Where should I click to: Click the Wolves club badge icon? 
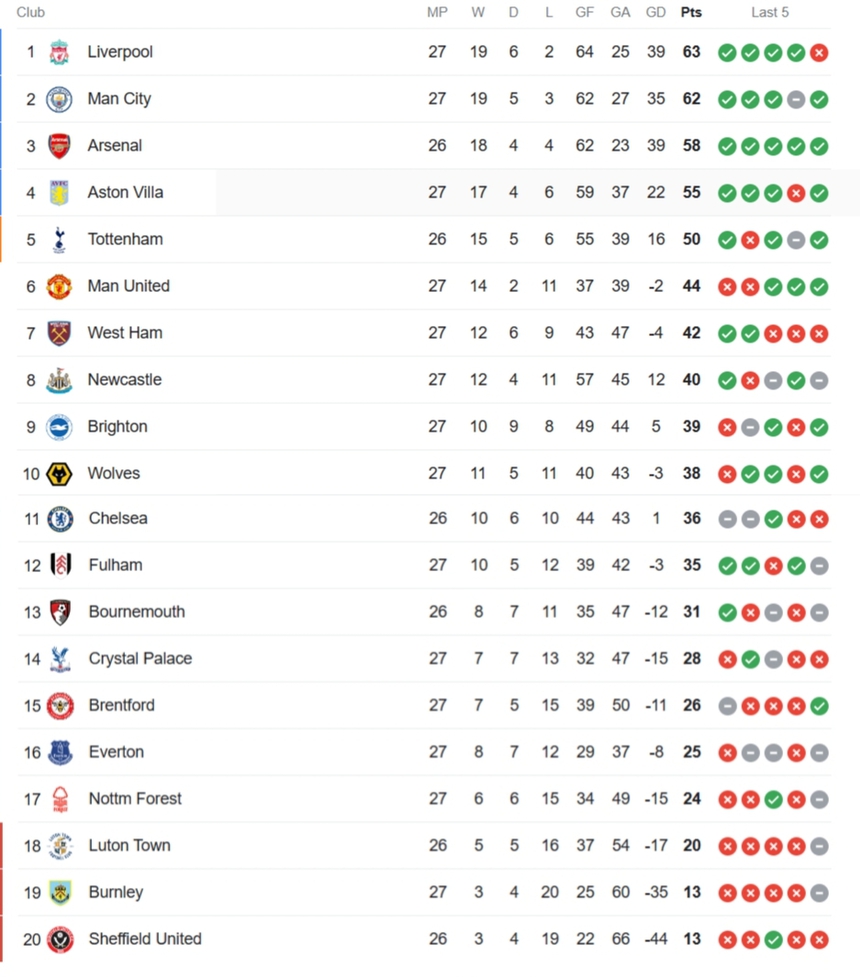(59, 473)
